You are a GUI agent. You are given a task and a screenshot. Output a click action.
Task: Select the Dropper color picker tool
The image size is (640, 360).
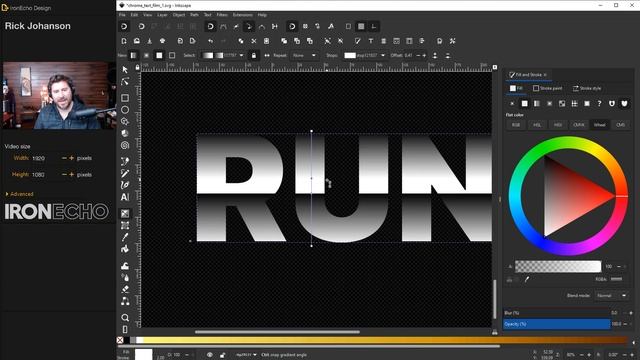tap(125, 237)
